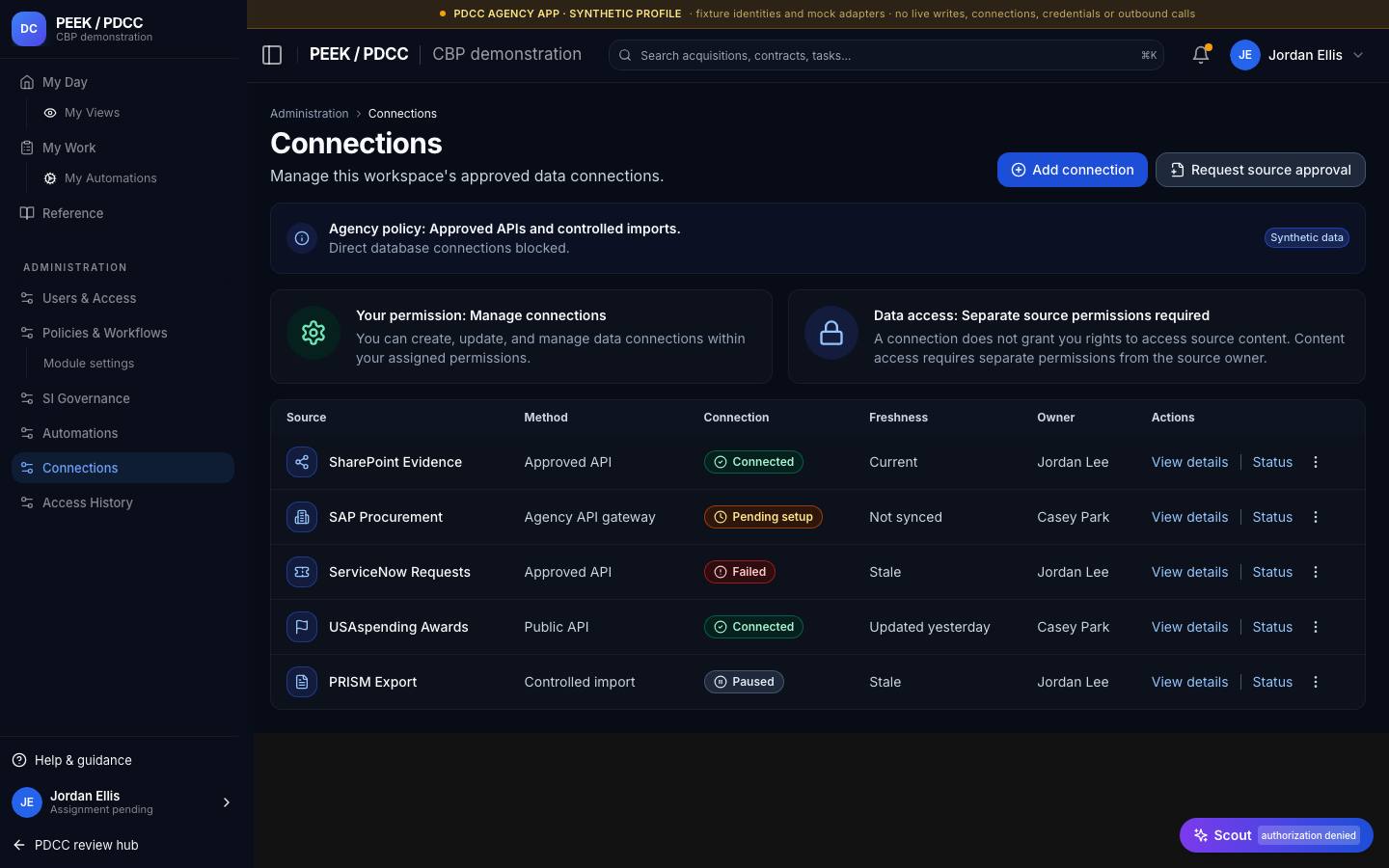
Task: Open more actions for PRISM Export
Action: pyautogui.click(x=1316, y=682)
